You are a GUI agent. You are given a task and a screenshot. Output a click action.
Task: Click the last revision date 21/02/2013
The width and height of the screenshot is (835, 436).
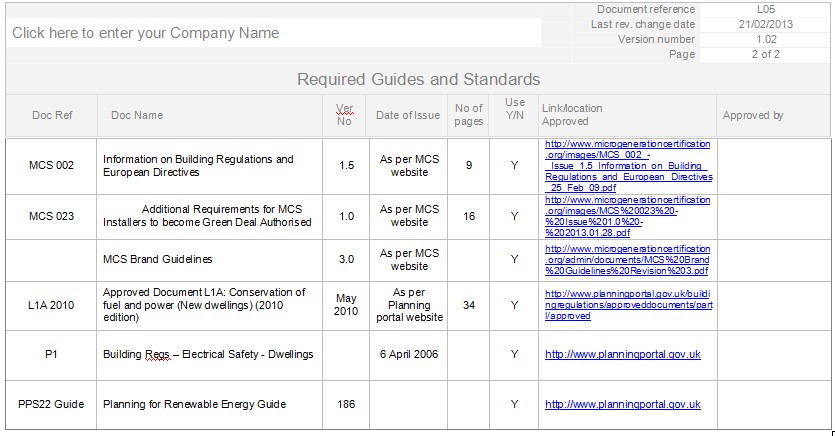point(765,24)
